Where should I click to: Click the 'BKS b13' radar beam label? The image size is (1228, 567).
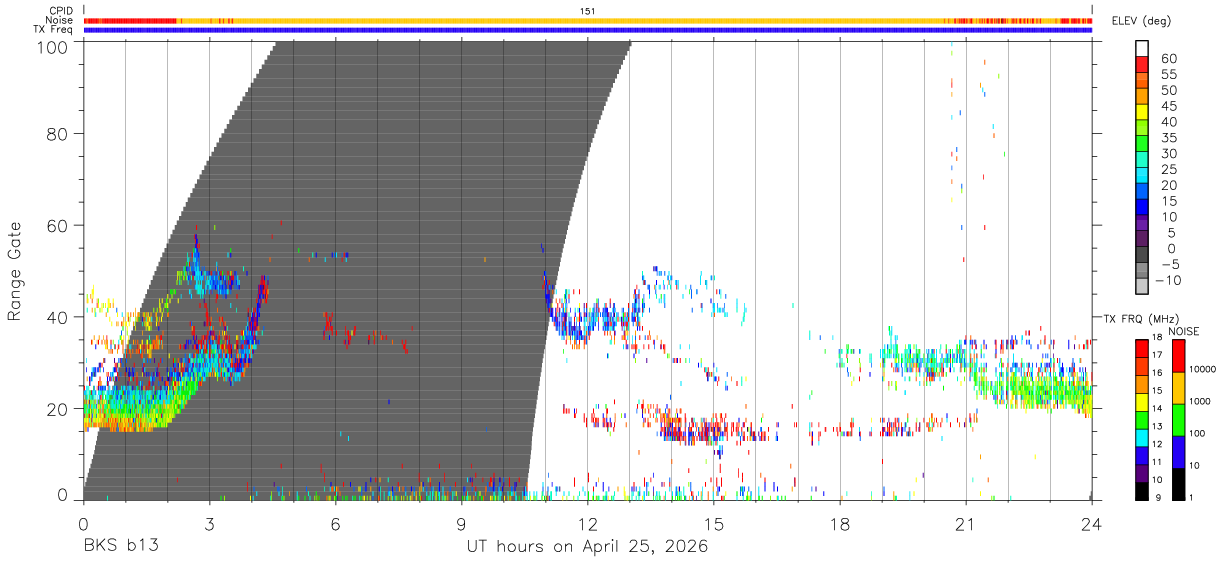pos(121,546)
